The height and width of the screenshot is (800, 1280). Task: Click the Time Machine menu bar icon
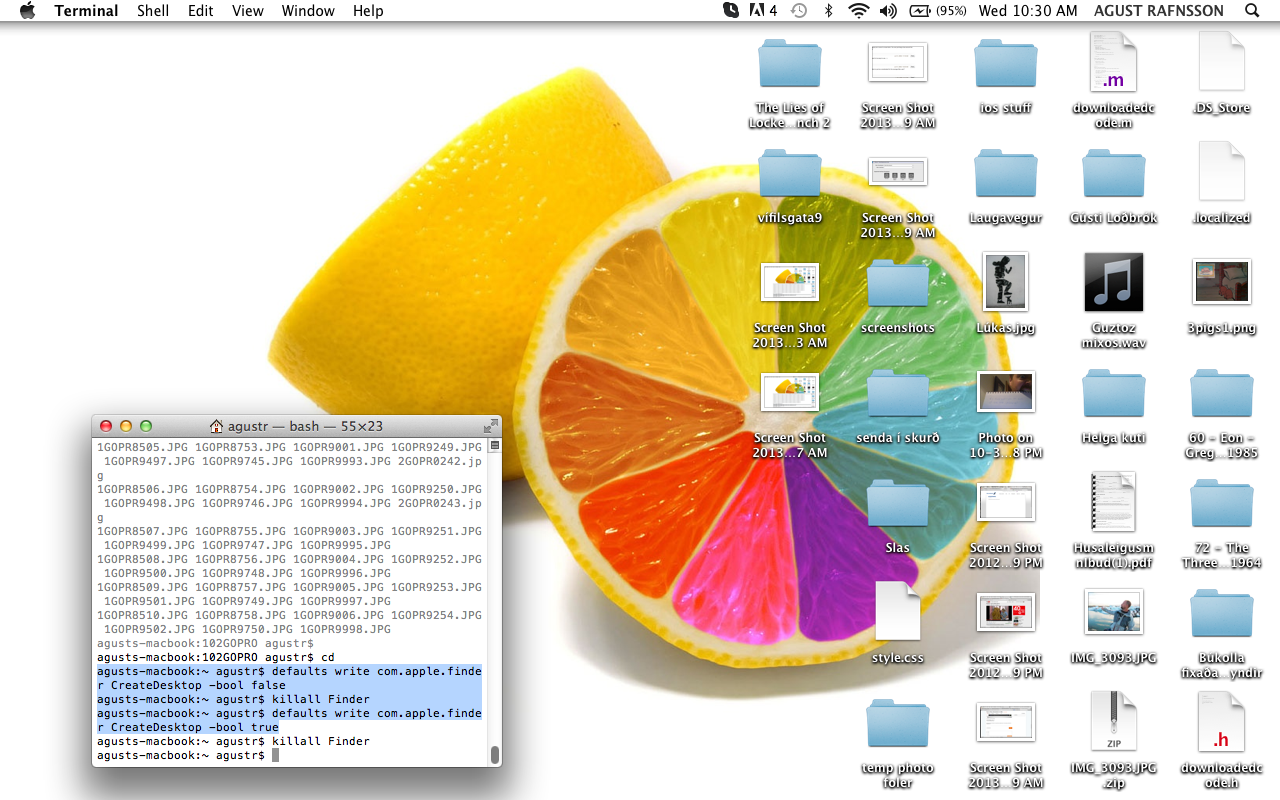click(x=798, y=11)
